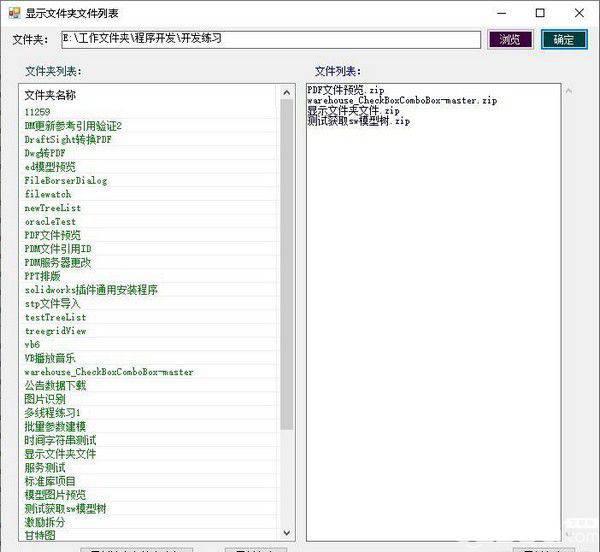Screen dimensions: 600x552
Task: Select folder DraftSight转换PDF
Action: pyautogui.click(x=68, y=139)
